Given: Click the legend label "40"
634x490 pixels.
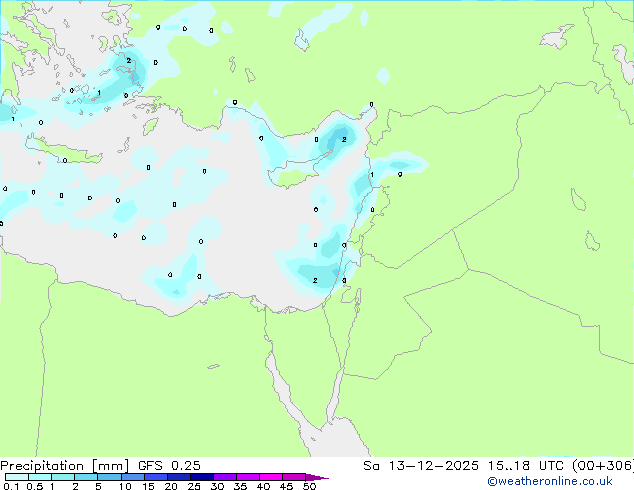Looking at the screenshot, I should point(263,486).
